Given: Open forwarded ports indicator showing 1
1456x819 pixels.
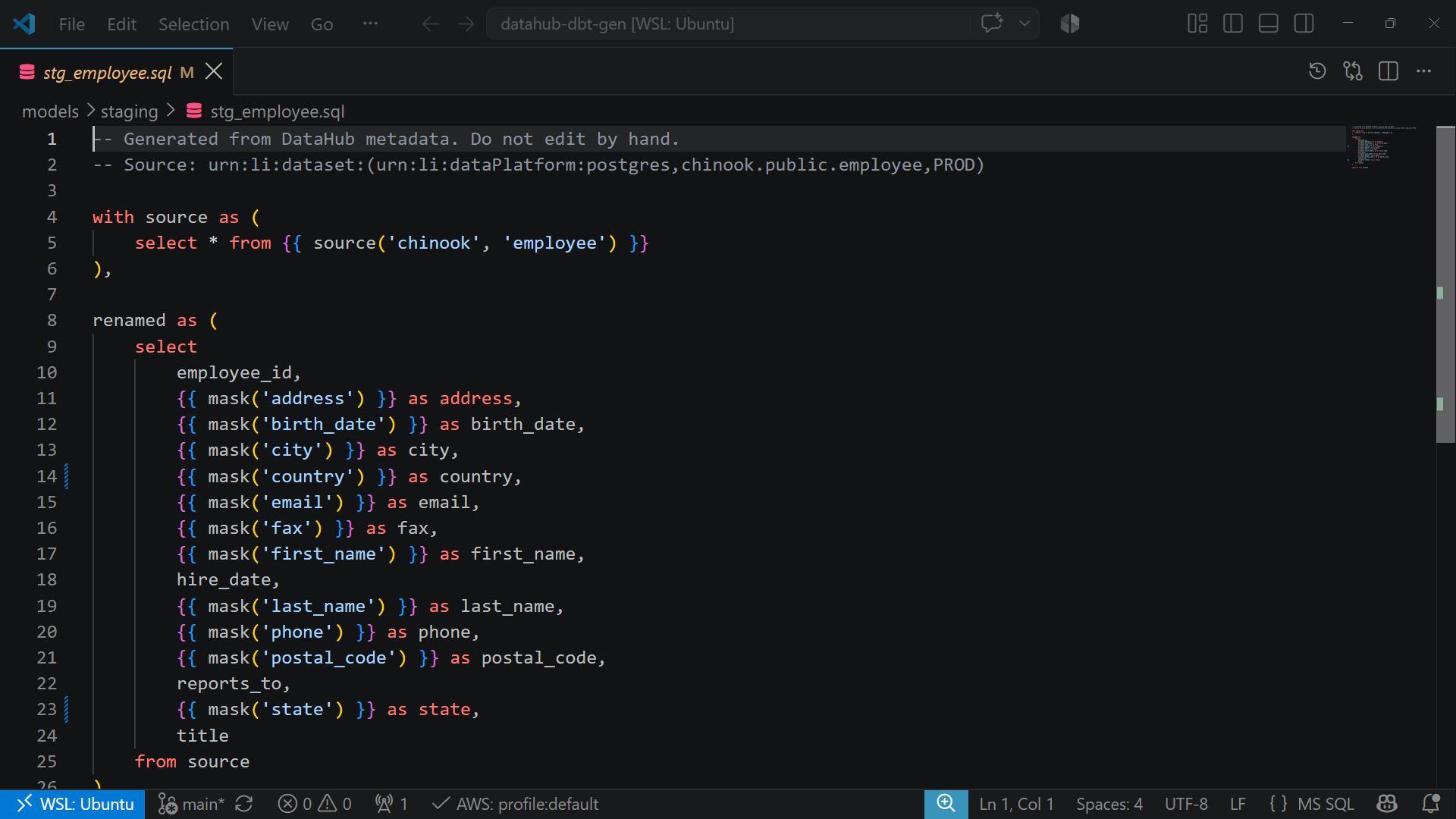Looking at the screenshot, I should pyautogui.click(x=391, y=804).
